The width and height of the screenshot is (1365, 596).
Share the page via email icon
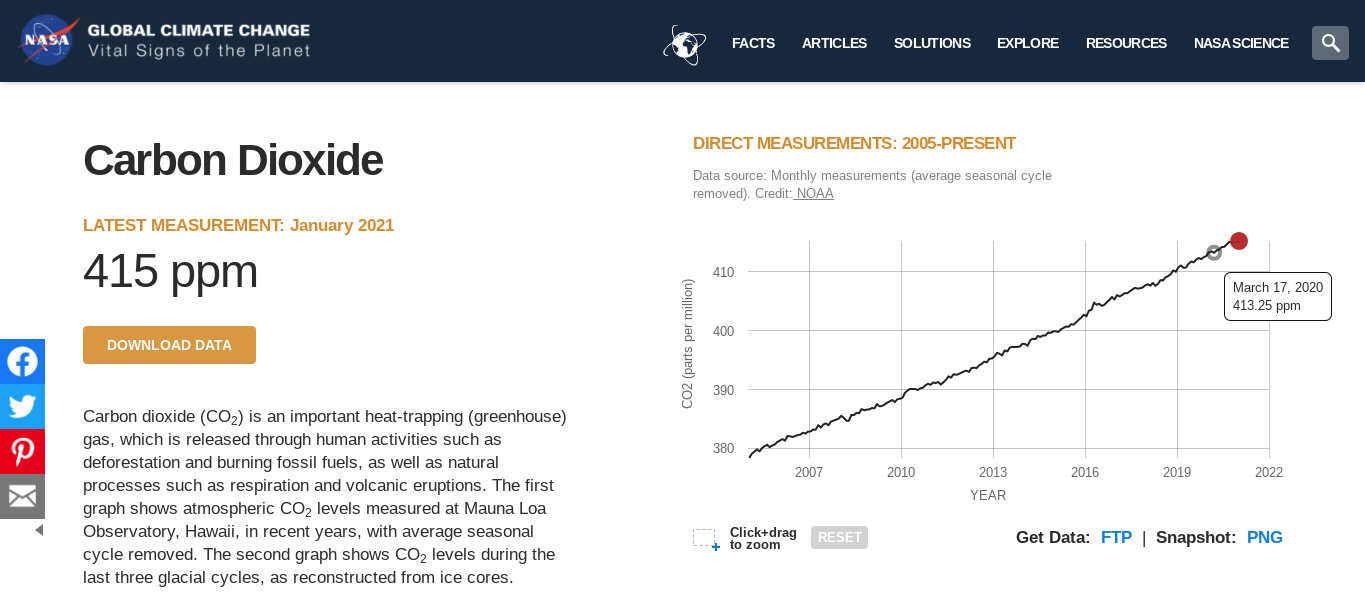[22, 496]
